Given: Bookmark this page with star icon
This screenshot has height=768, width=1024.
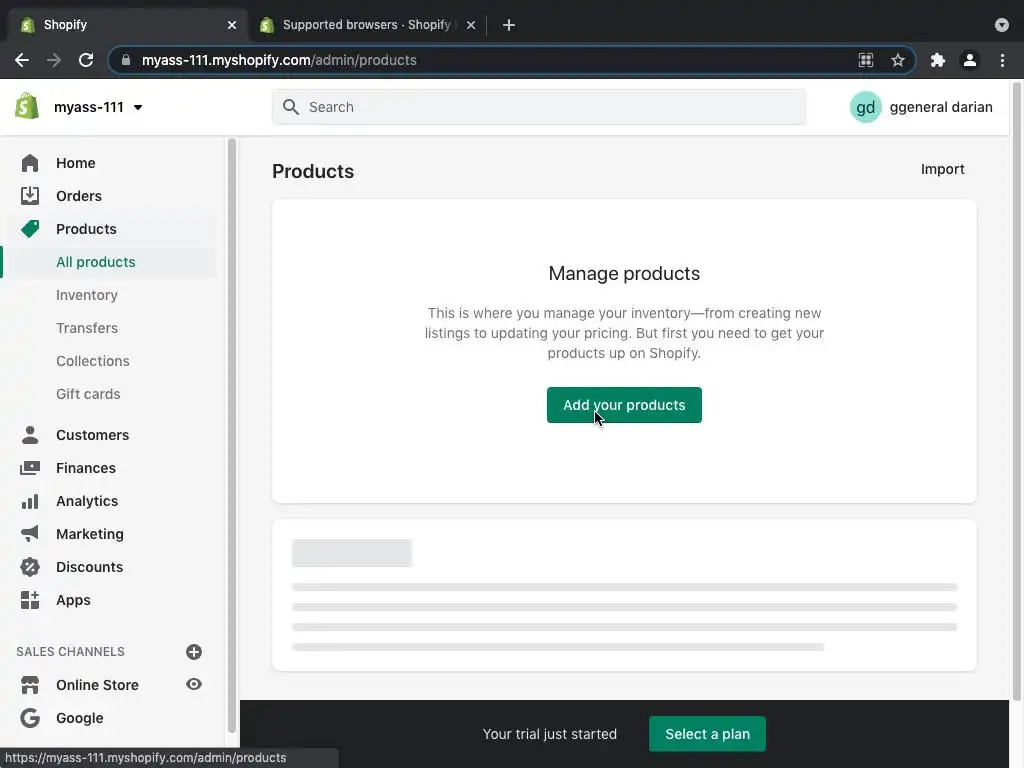Looking at the screenshot, I should 898,60.
